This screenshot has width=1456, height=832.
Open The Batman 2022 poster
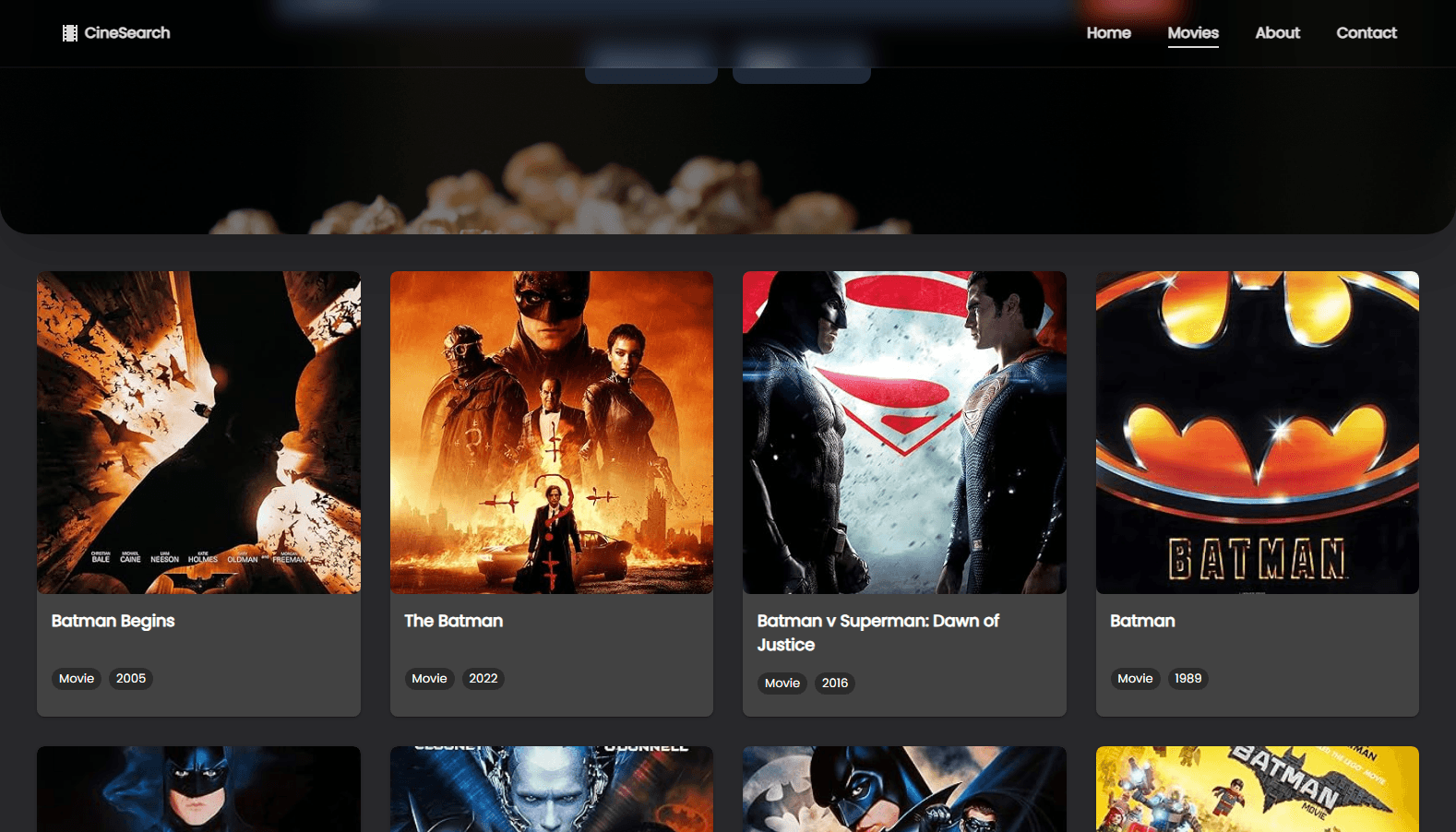point(552,433)
